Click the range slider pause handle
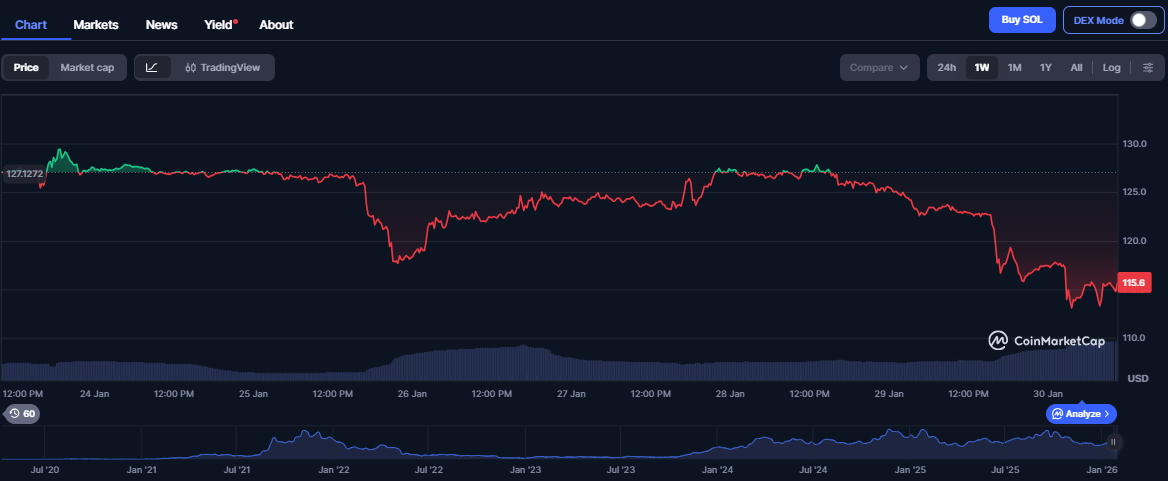Image resolution: width=1168 pixels, height=481 pixels. [x=1113, y=442]
